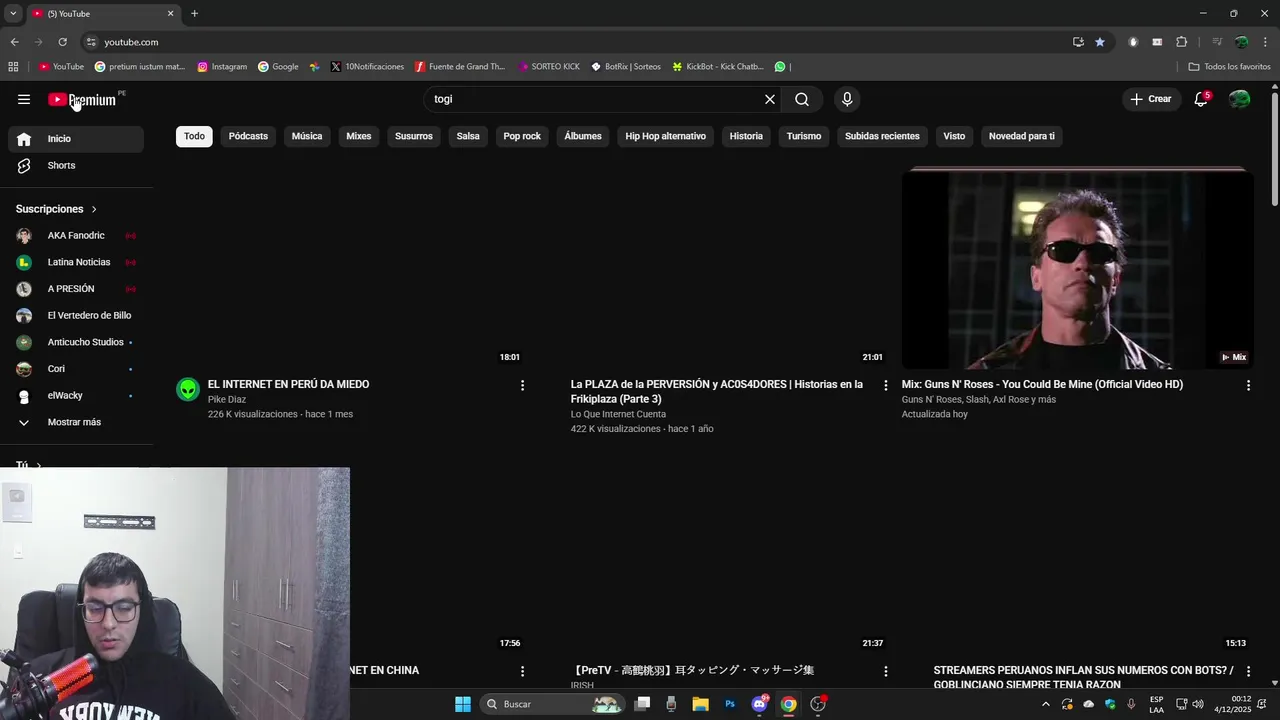The image size is (1280, 720).
Task: Open Shorts from the sidebar
Action: pos(76,165)
